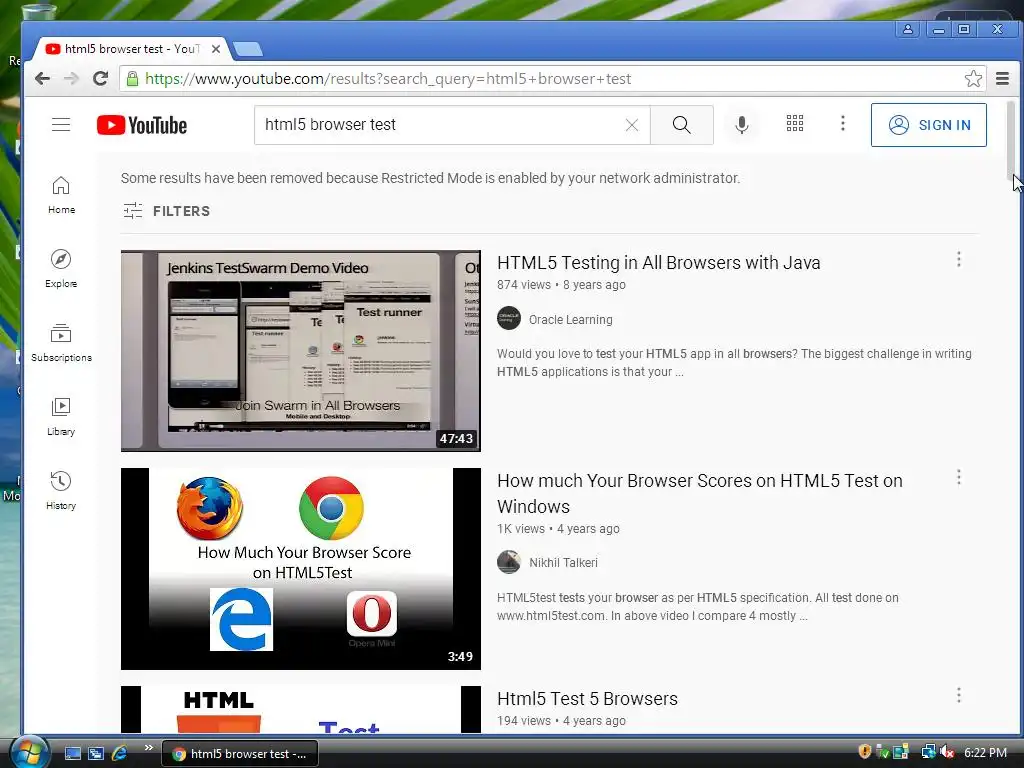Open Library in the sidebar
The image size is (1024, 768).
click(x=61, y=417)
